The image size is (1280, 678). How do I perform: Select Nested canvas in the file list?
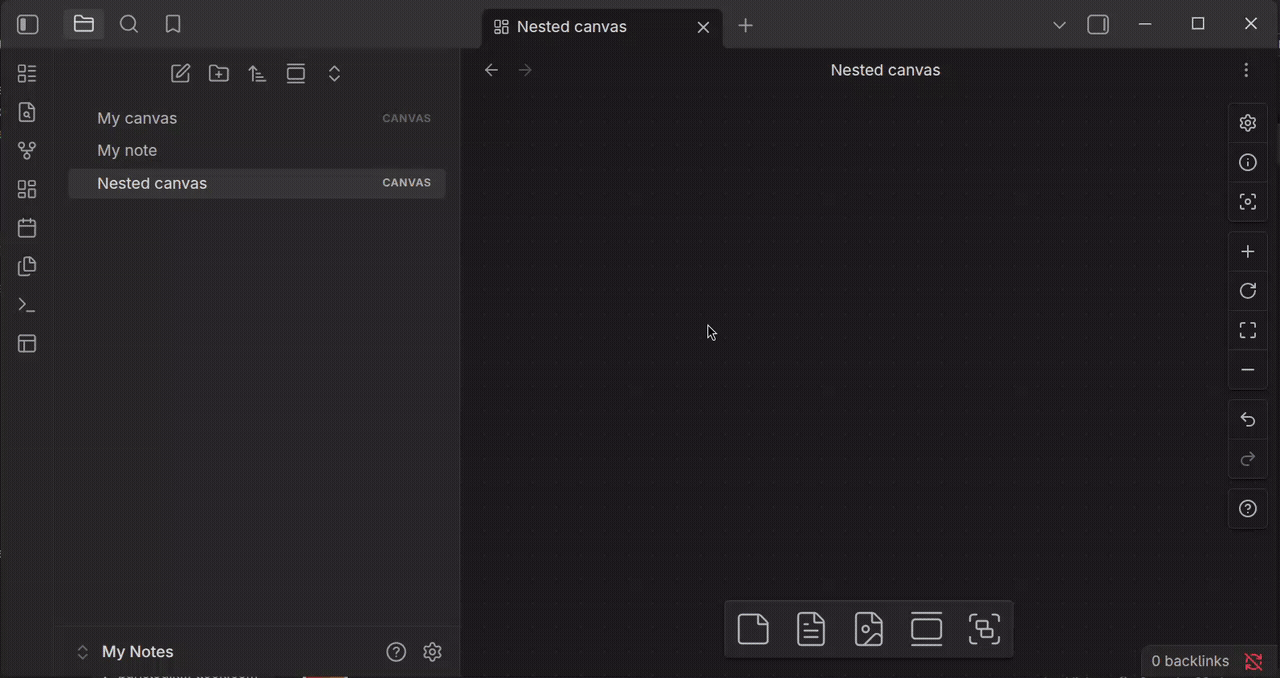click(257, 183)
